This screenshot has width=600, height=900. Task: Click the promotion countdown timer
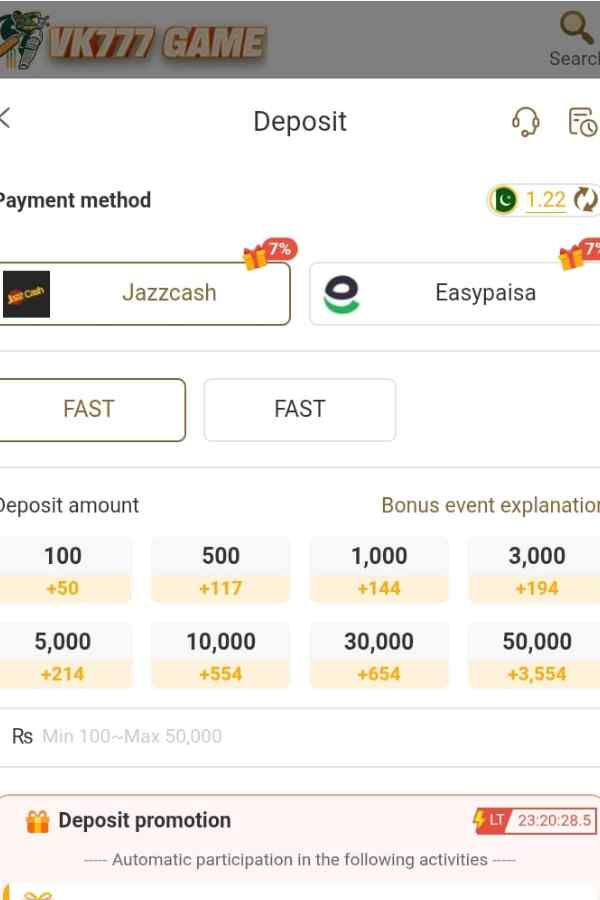(555, 821)
